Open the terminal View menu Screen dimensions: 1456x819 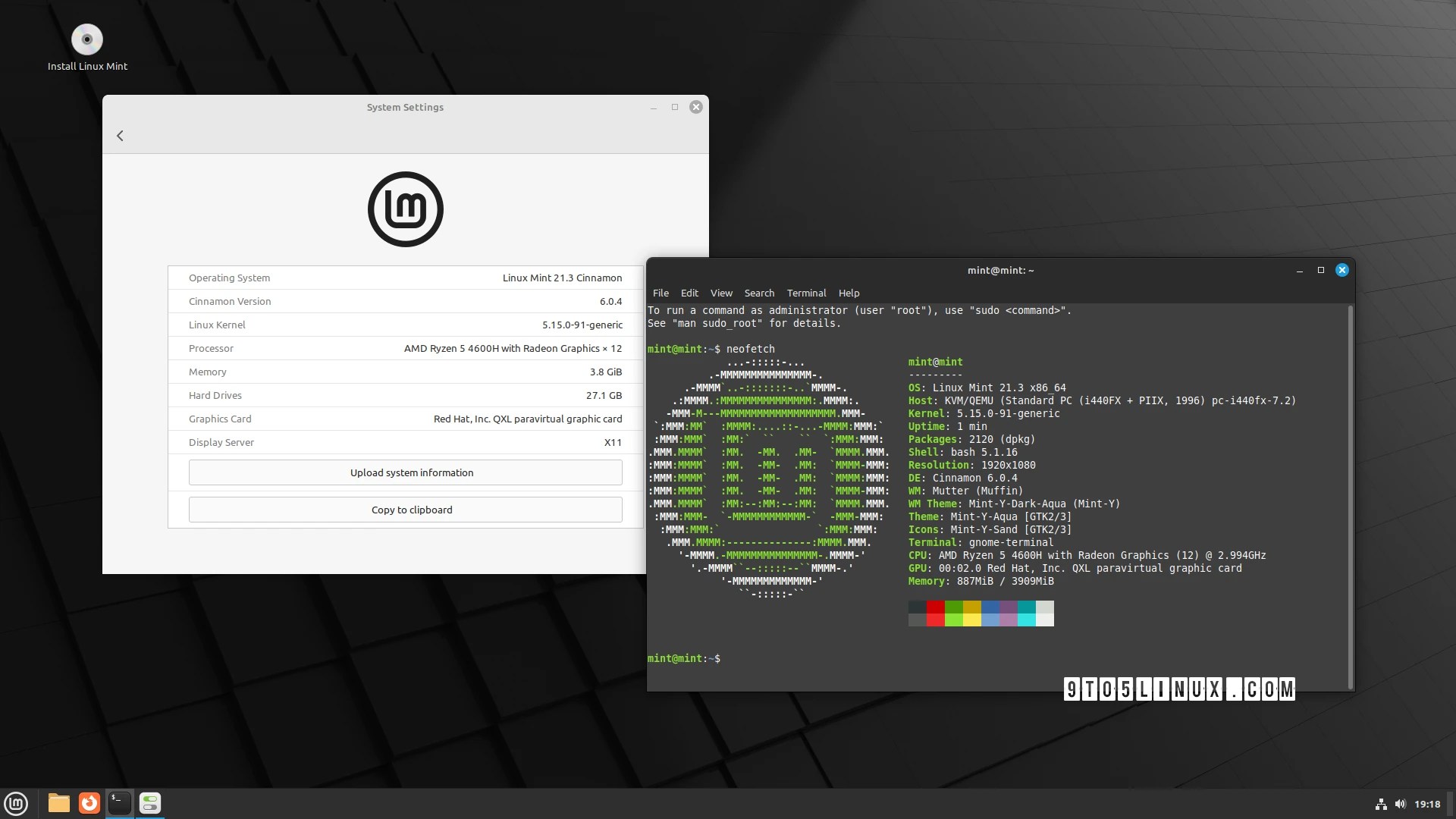721,293
